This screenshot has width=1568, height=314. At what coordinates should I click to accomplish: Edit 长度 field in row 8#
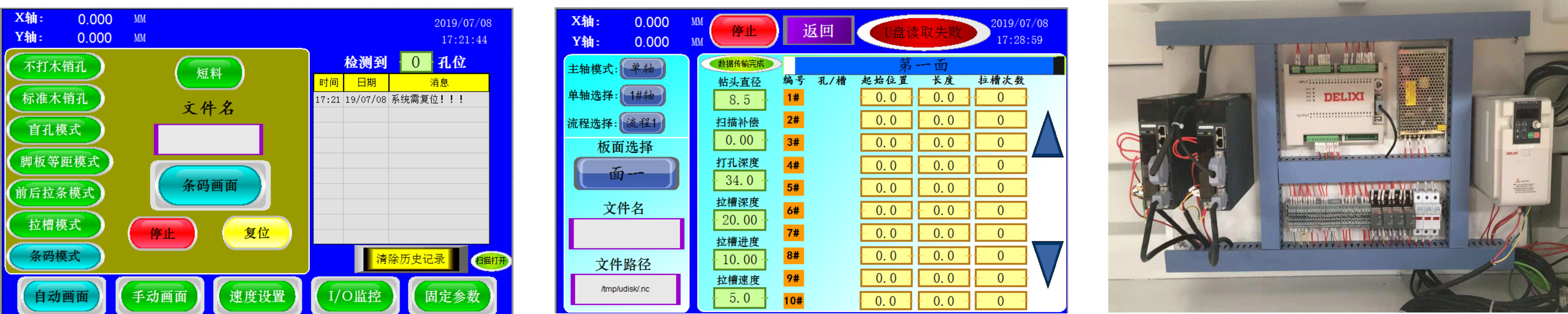coord(943,256)
